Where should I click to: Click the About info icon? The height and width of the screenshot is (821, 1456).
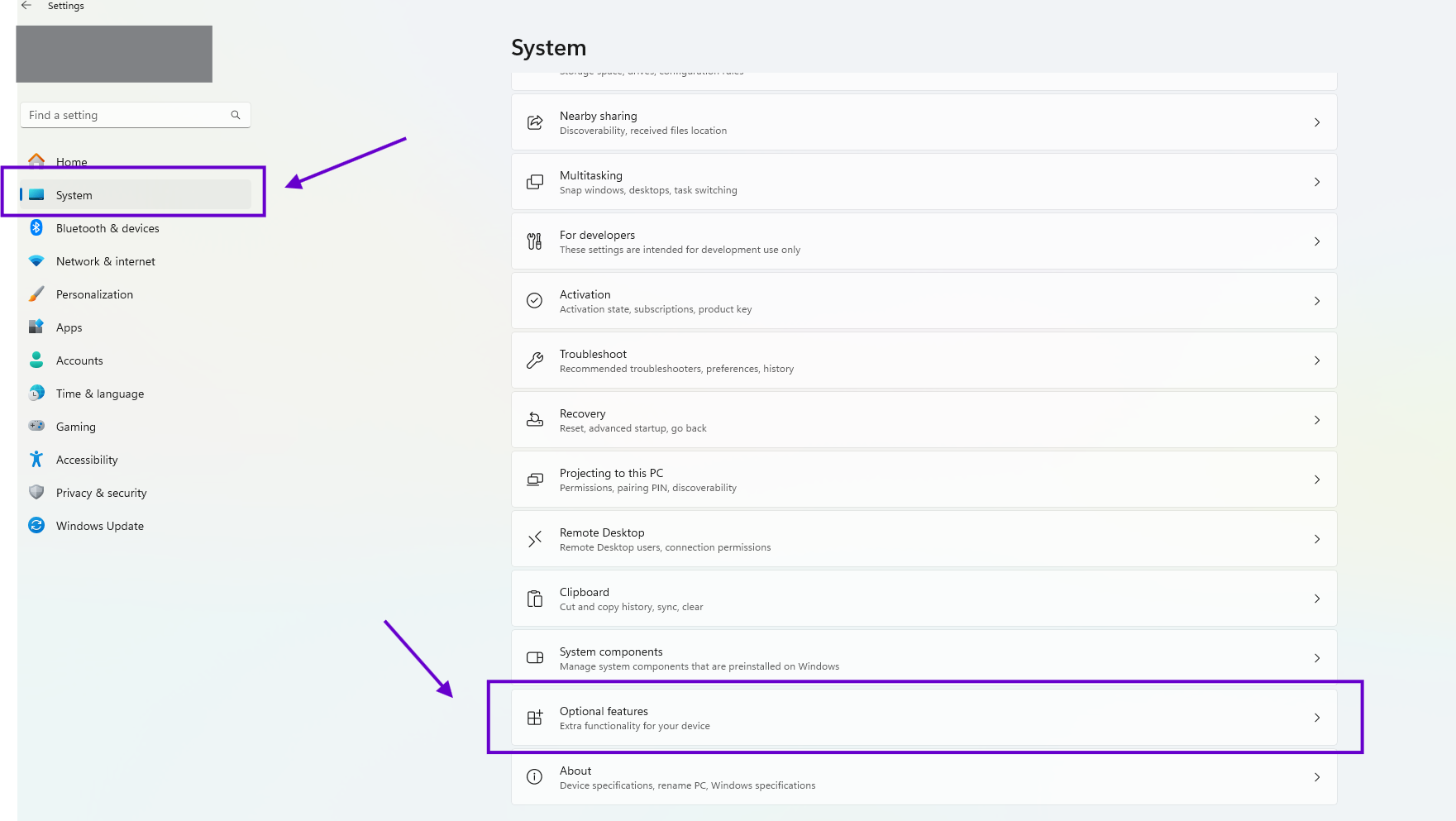(x=535, y=777)
